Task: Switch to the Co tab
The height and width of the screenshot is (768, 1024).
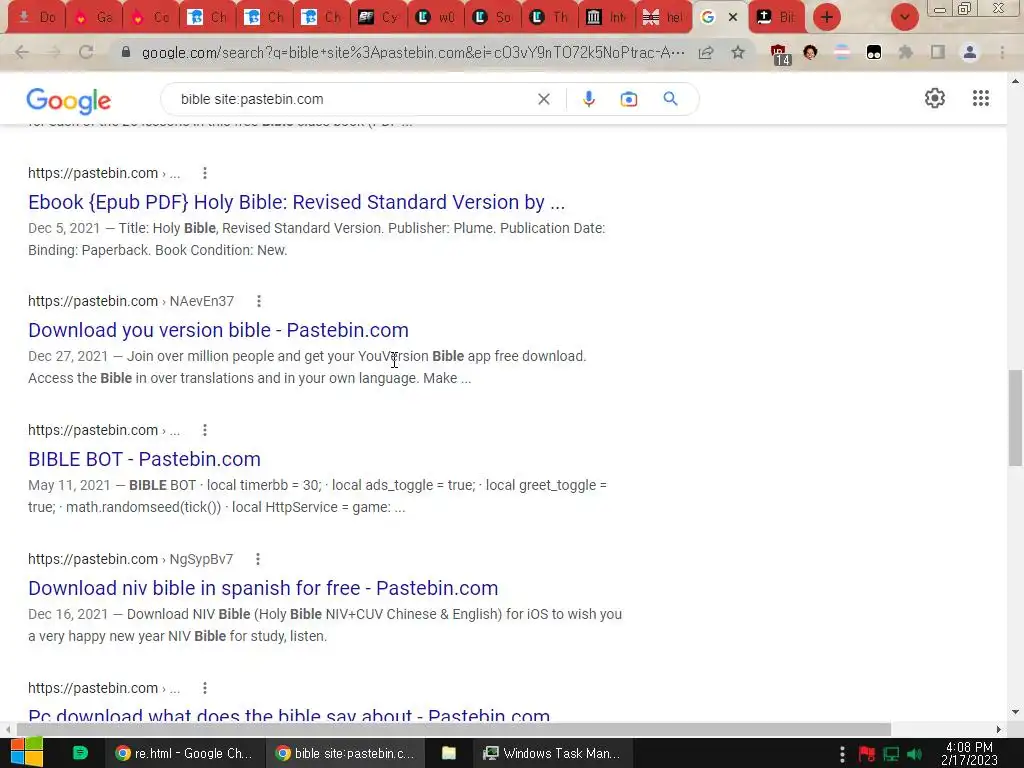Action: [x=150, y=18]
